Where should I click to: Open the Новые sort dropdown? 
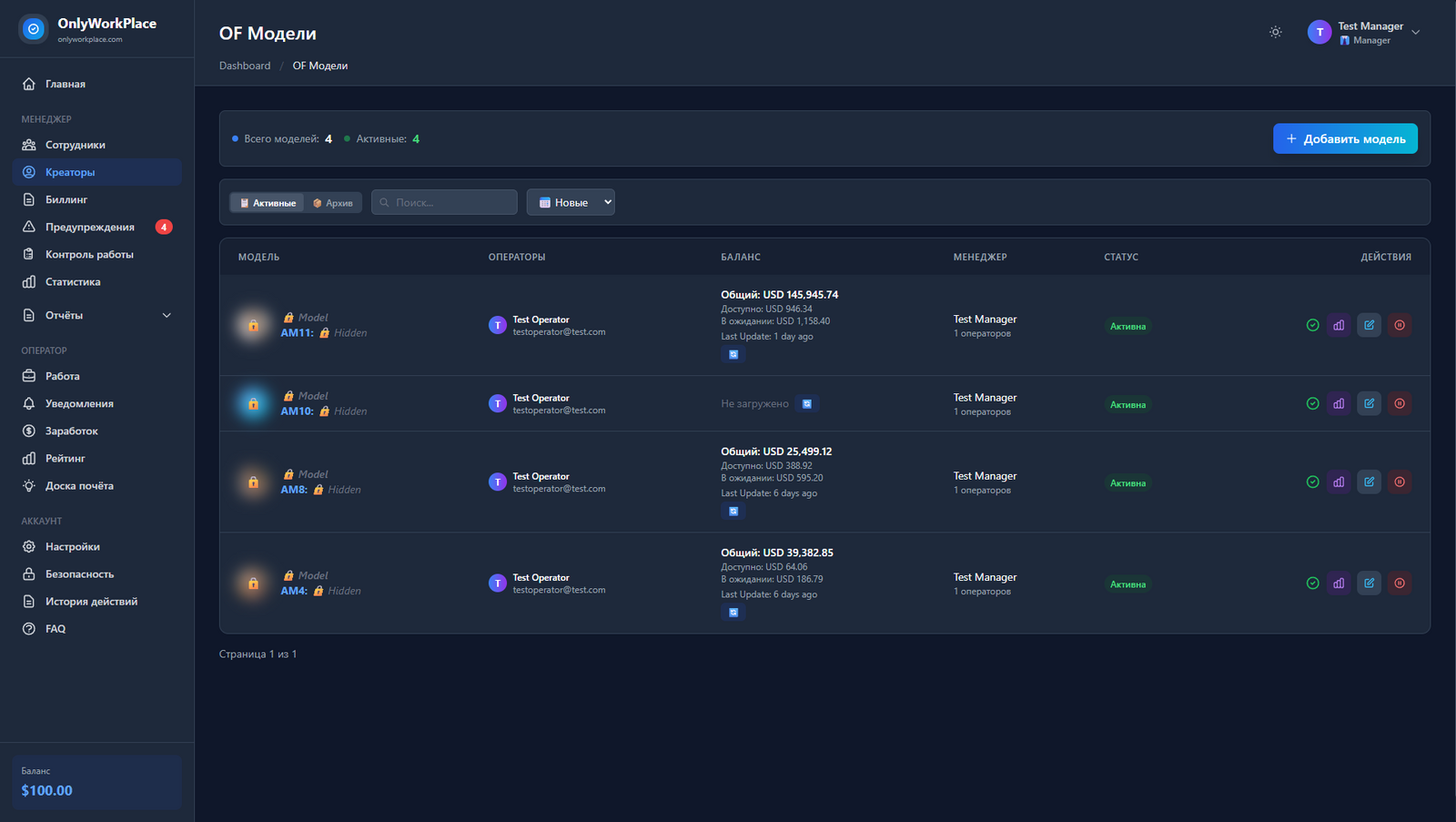coord(571,202)
